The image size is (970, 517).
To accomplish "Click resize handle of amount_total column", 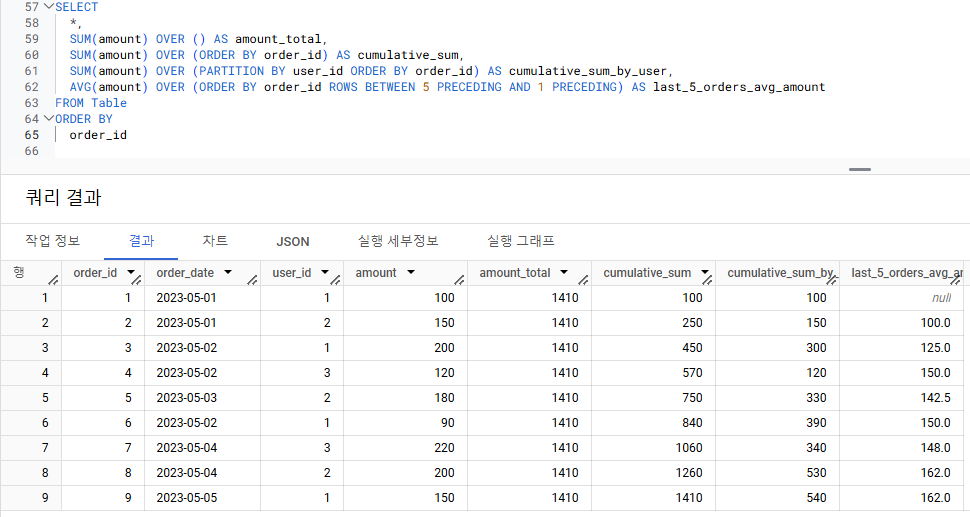I will point(583,280).
